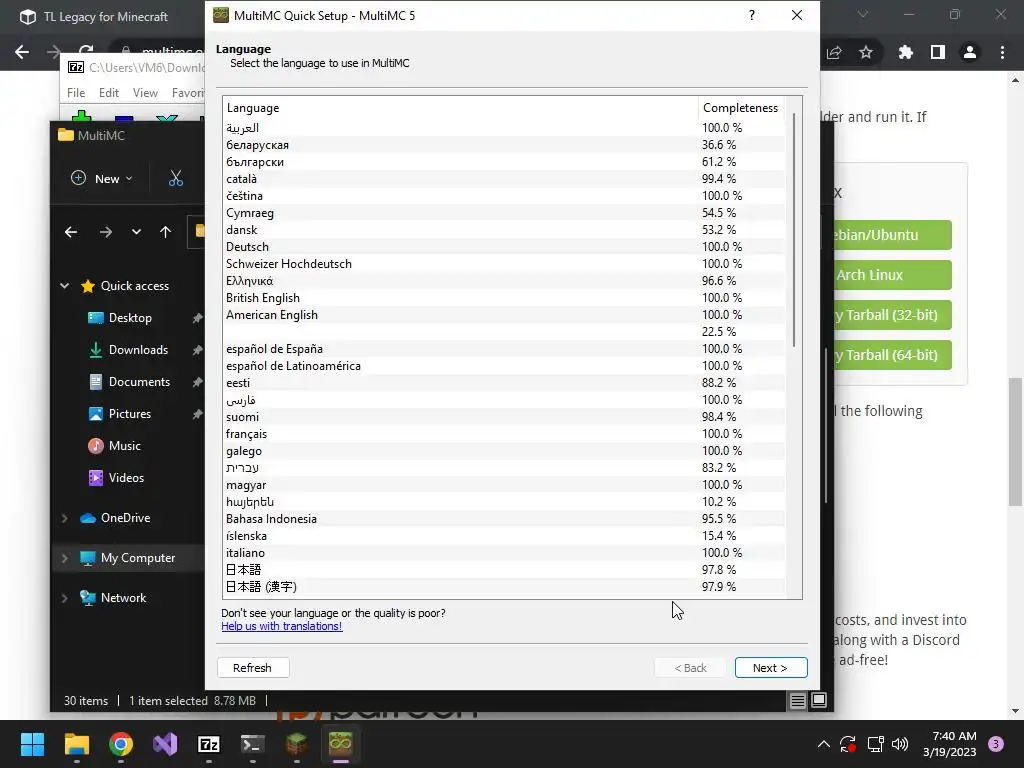Select italiano language row
Image resolution: width=1024 pixels, height=768 pixels.
coord(504,552)
